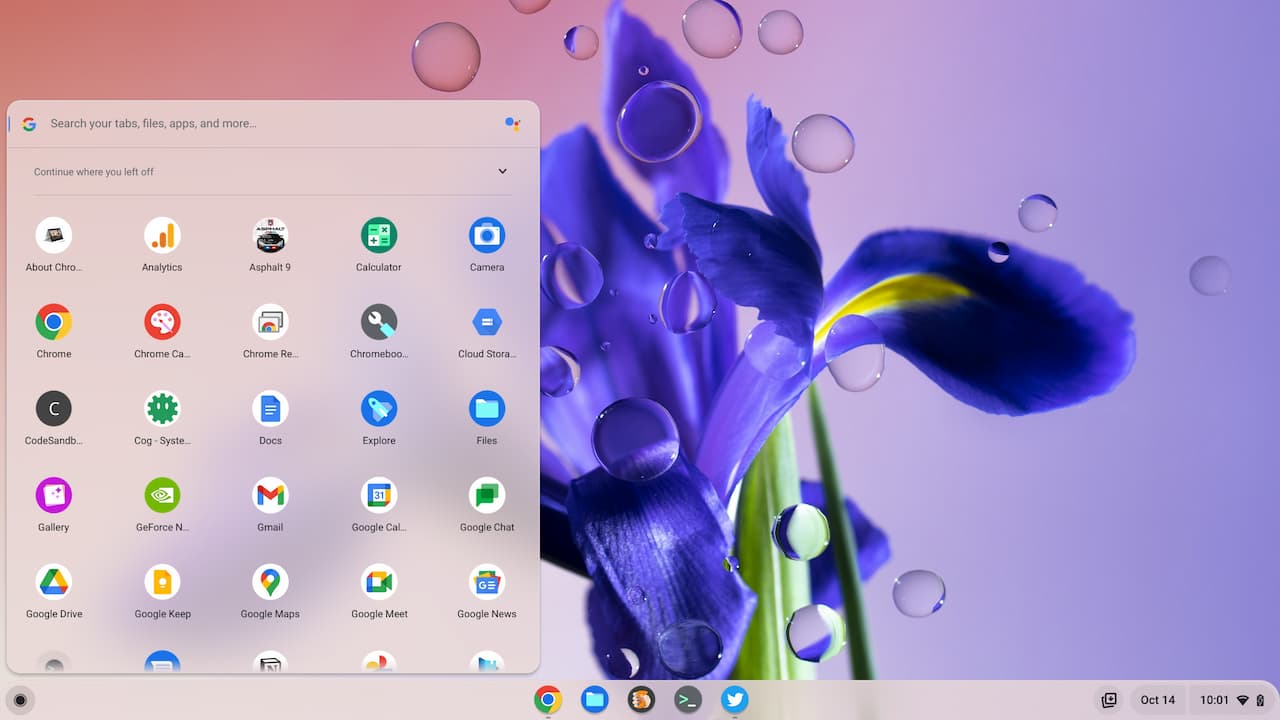1280x720 pixels.
Task: Launch the Cloud Storage app
Action: [487, 322]
